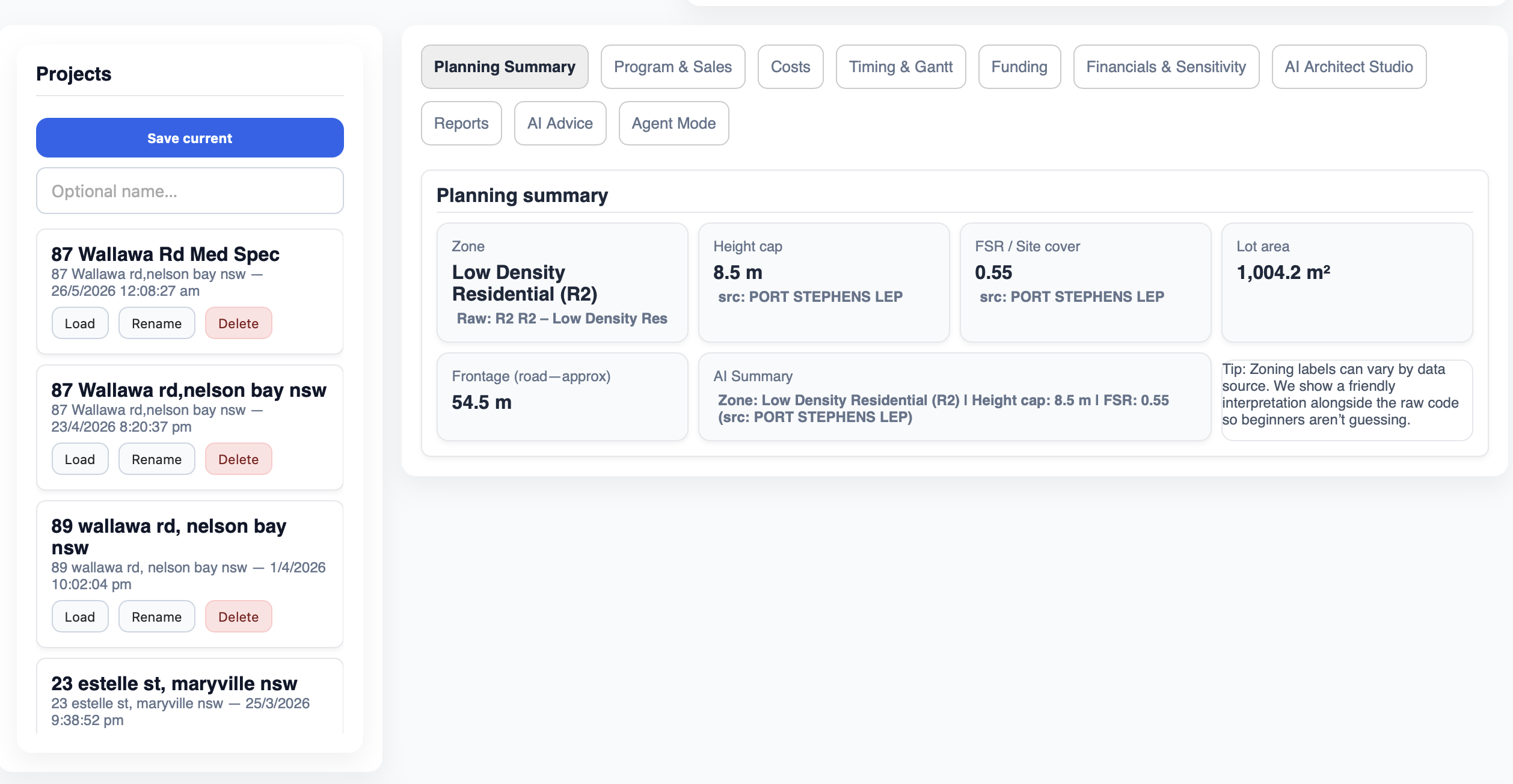Select the 8.5 m height cap value
Image resolution: width=1513 pixels, height=784 pixels.
[738, 272]
